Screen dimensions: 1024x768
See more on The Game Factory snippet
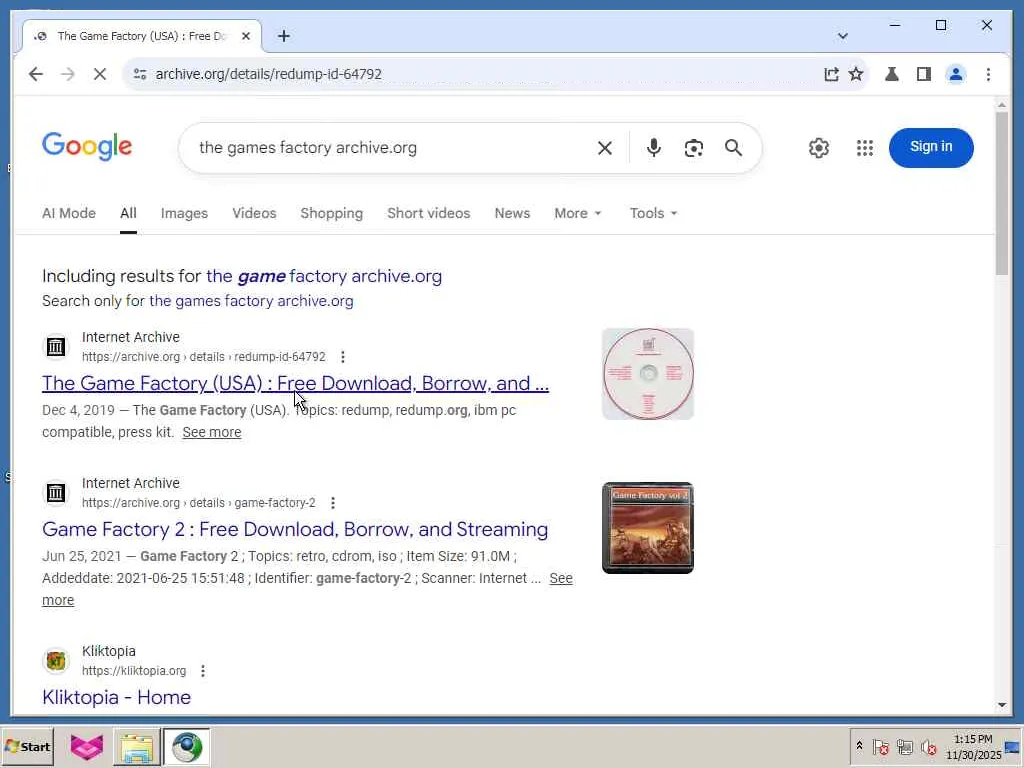[212, 432]
